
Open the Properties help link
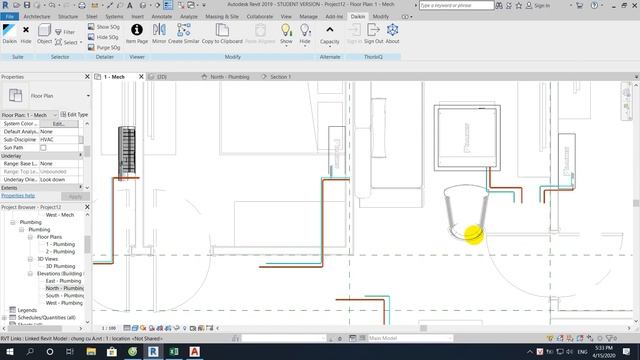[x=18, y=196]
